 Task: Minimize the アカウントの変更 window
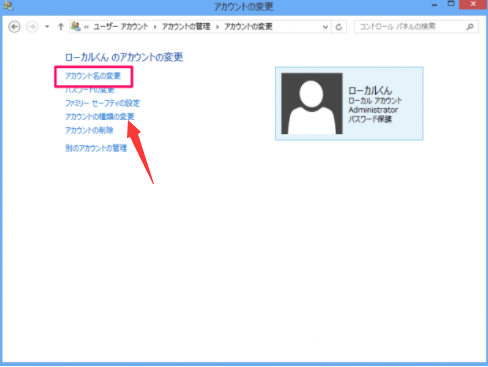pyautogui.click(x=434, y=5)
